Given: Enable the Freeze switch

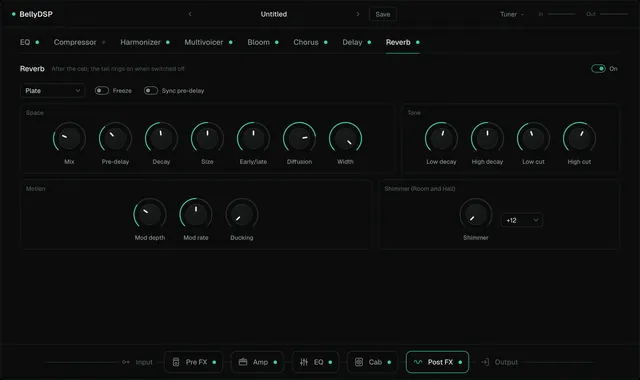Looking at the screenshot, I should click(102, 91).
